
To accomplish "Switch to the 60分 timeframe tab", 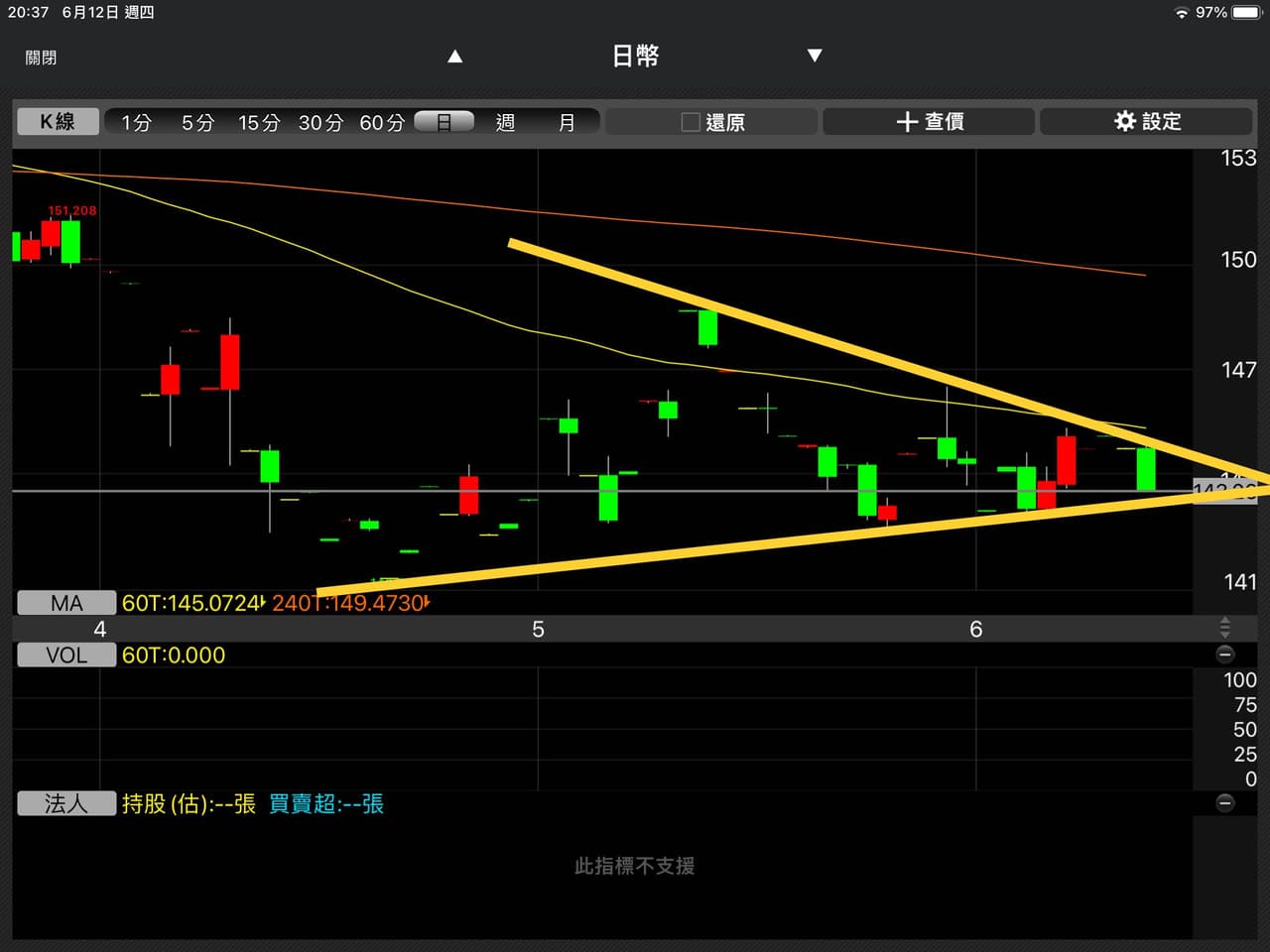I will coord(382,122).
